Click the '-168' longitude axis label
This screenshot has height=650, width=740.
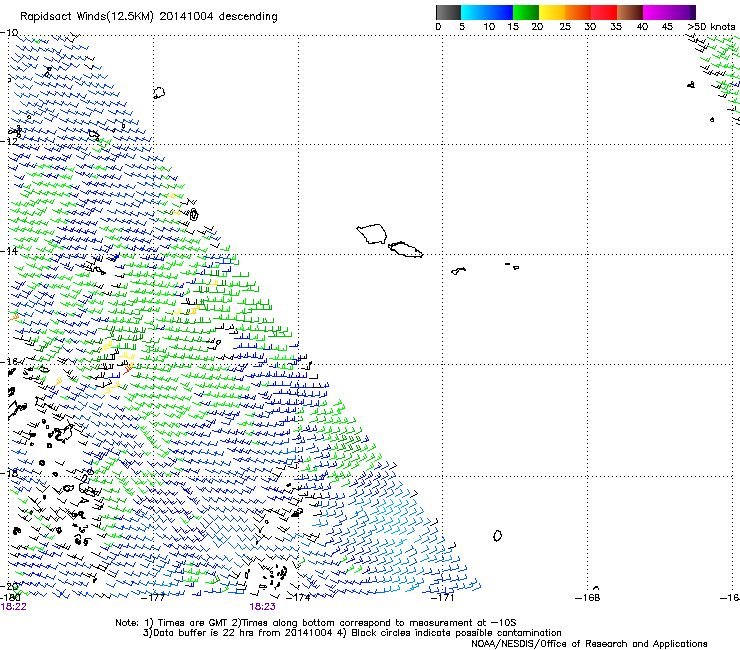(587, 598)
